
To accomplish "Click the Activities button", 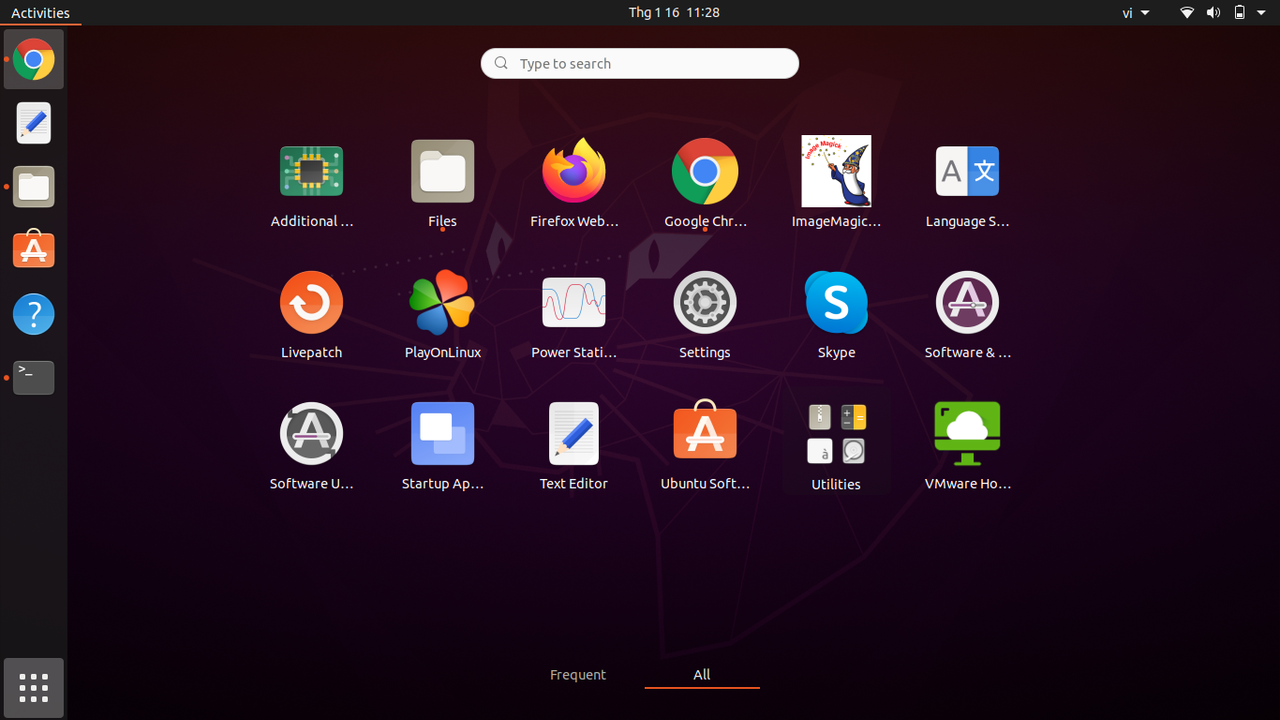I will click(41, 13).
